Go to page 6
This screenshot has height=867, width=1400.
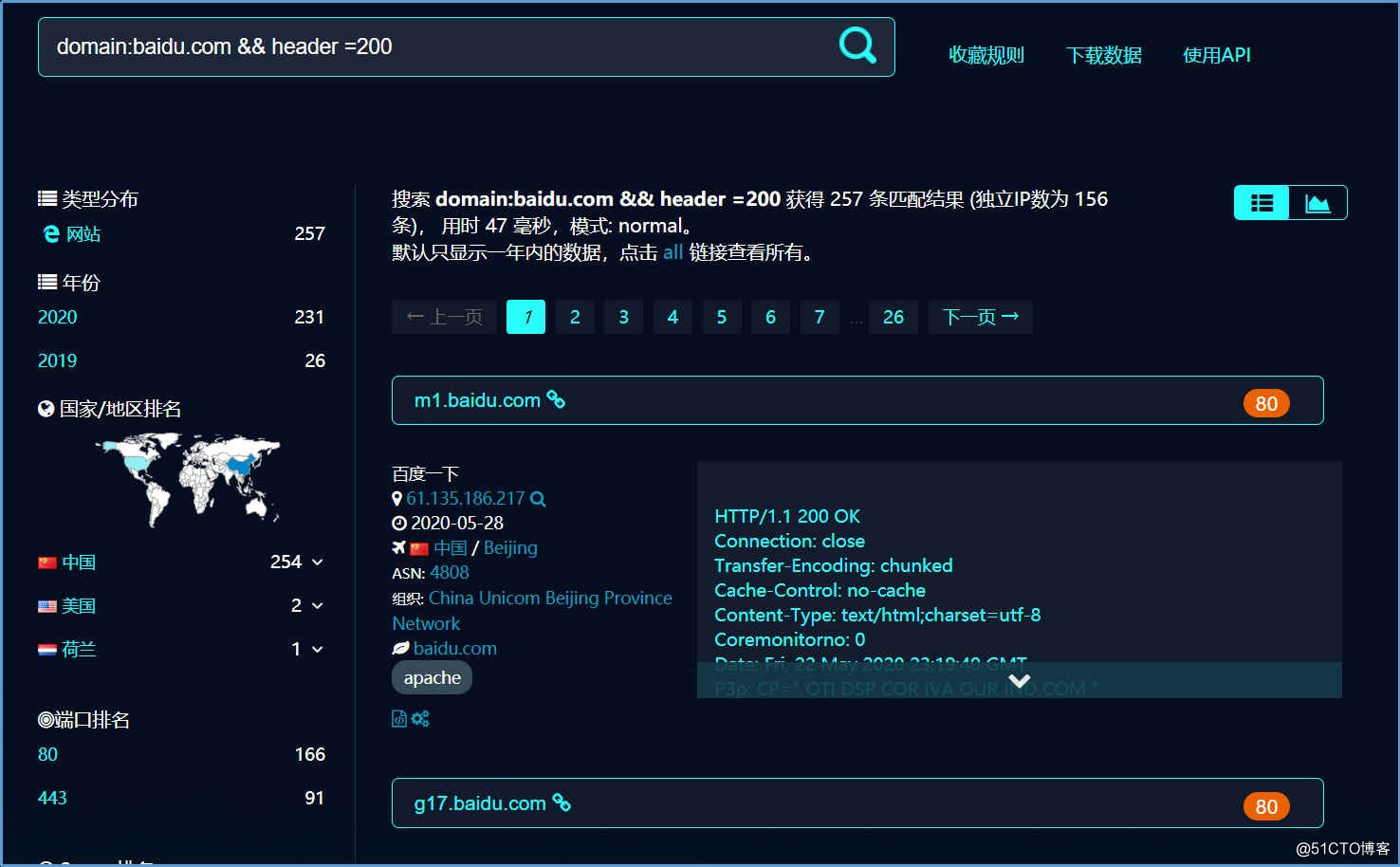pos(770,317)
